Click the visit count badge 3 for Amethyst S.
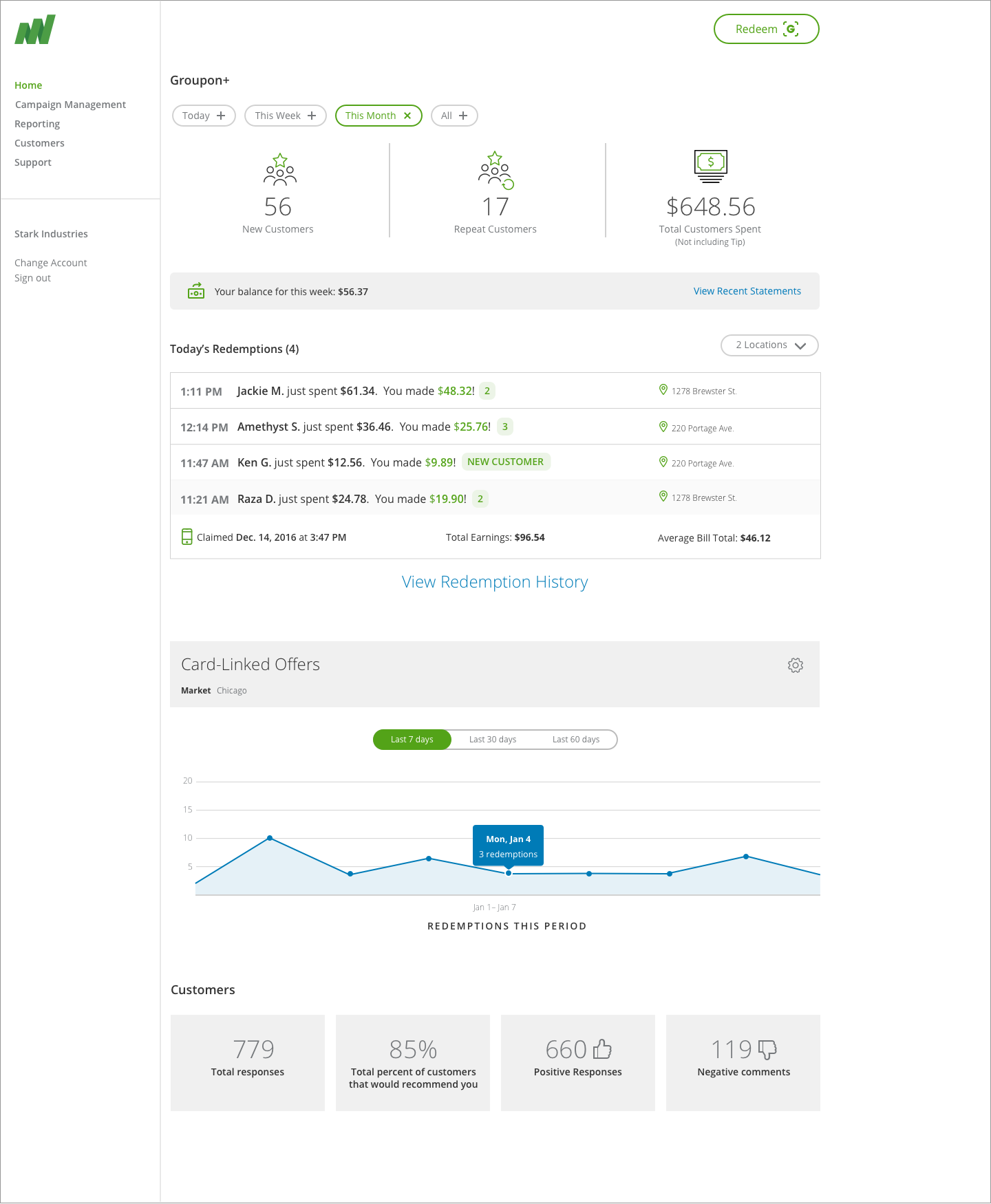The image size is (991, 1204). point(505,427)
